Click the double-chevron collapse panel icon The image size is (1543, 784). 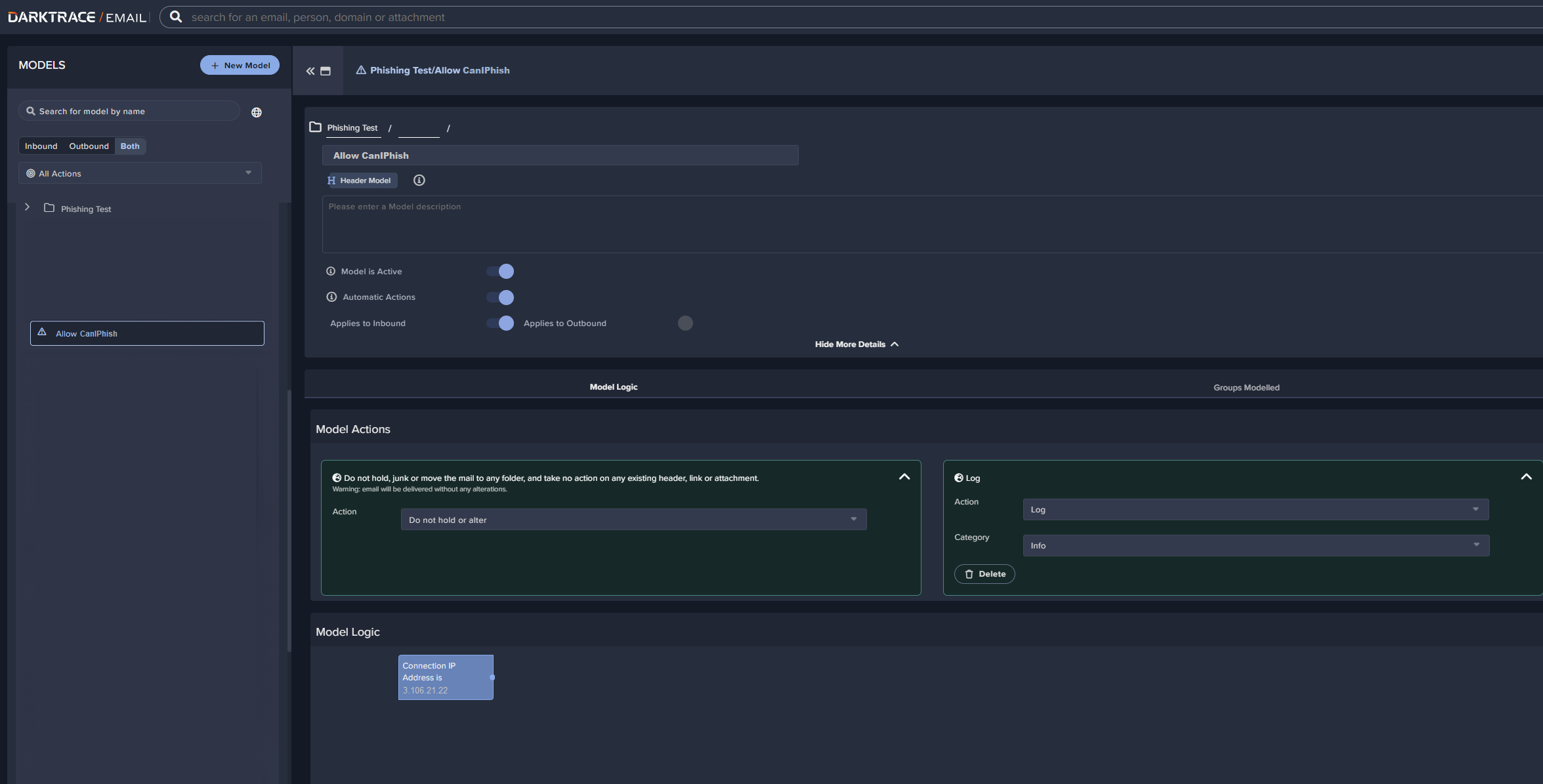310,71
